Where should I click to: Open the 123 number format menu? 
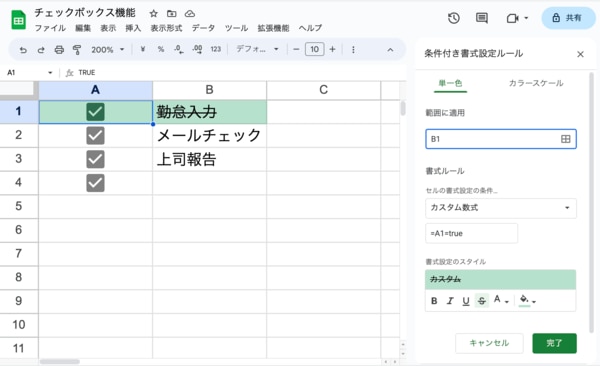point(216,49)
